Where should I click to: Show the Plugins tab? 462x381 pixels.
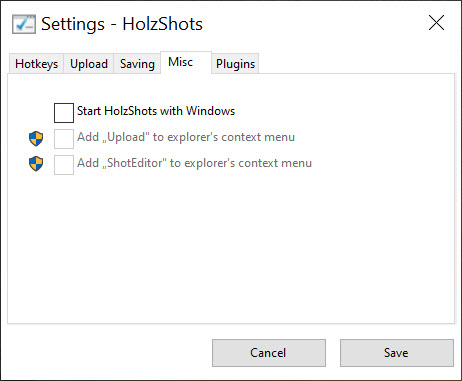point(235,64)
